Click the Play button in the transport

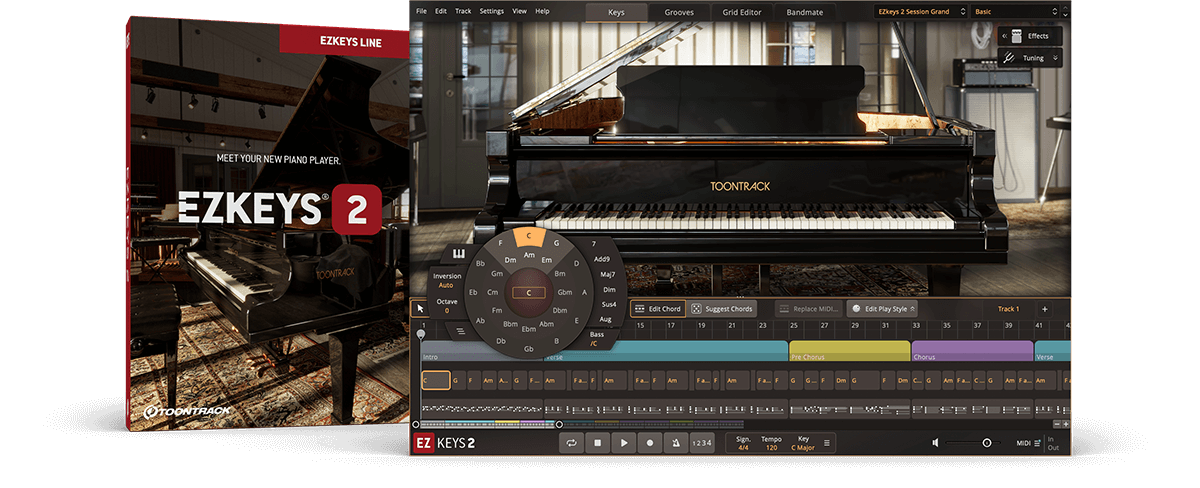tap(624, 442)
